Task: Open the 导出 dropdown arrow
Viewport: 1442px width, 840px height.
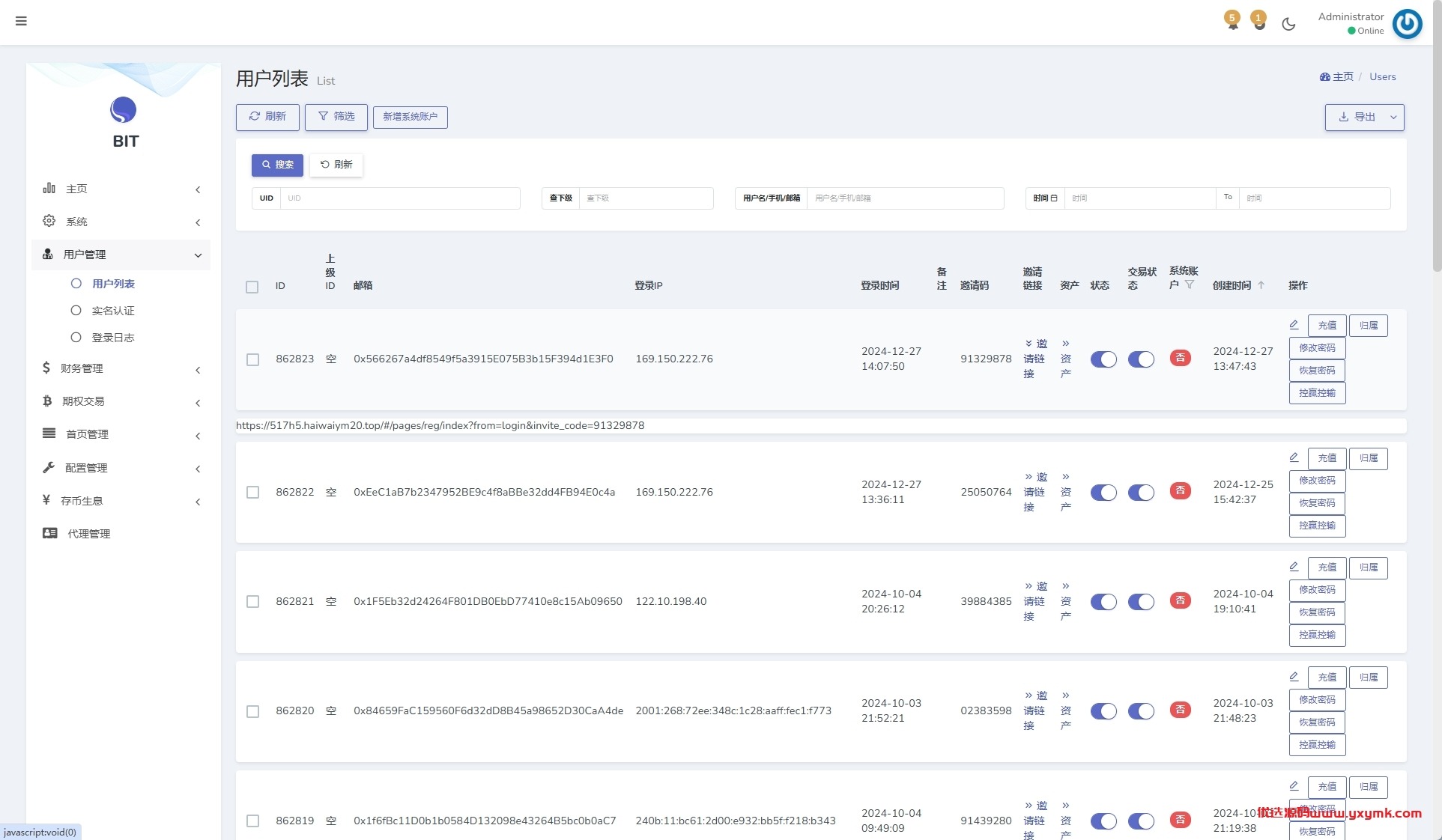Action: [x=1393, y=118]
